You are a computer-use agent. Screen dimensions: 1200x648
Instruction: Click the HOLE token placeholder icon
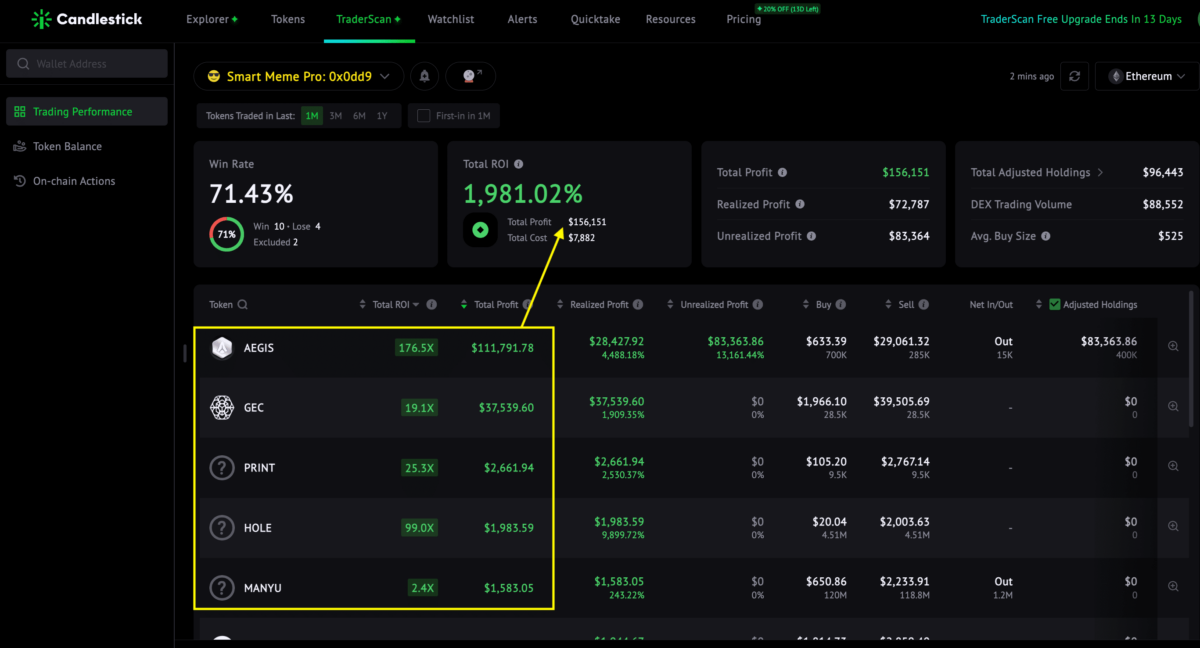point(222,528)
